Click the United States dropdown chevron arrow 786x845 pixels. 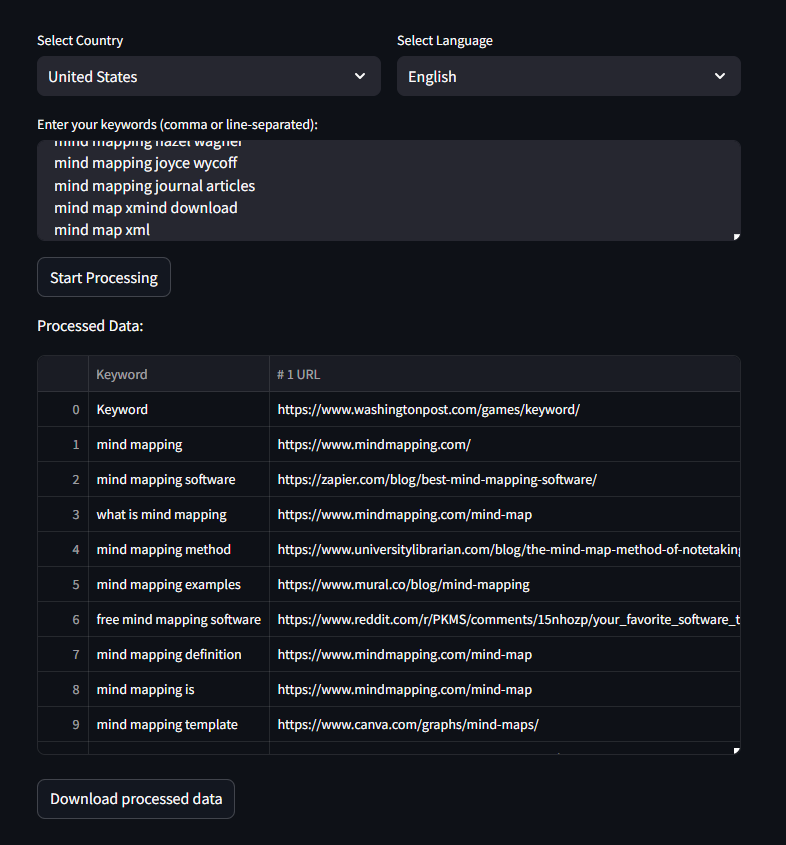point(360,77)
